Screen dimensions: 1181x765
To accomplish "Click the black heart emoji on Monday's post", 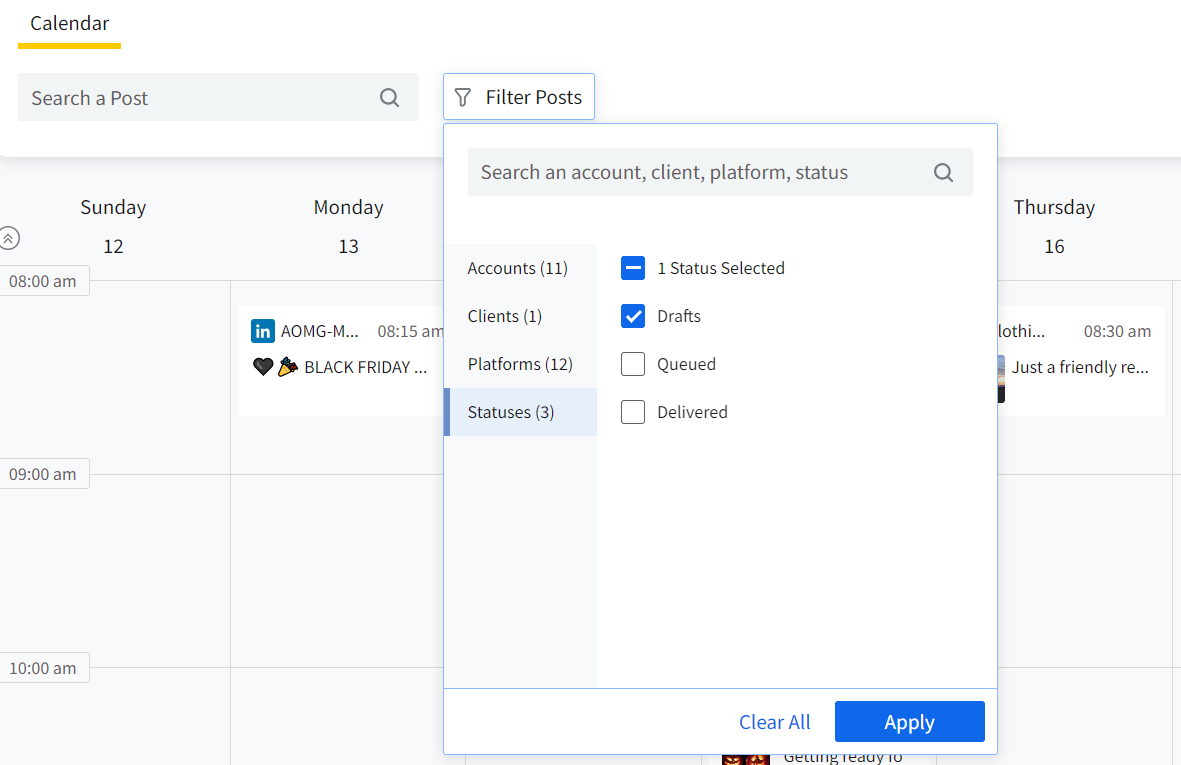I will point(263,367).
